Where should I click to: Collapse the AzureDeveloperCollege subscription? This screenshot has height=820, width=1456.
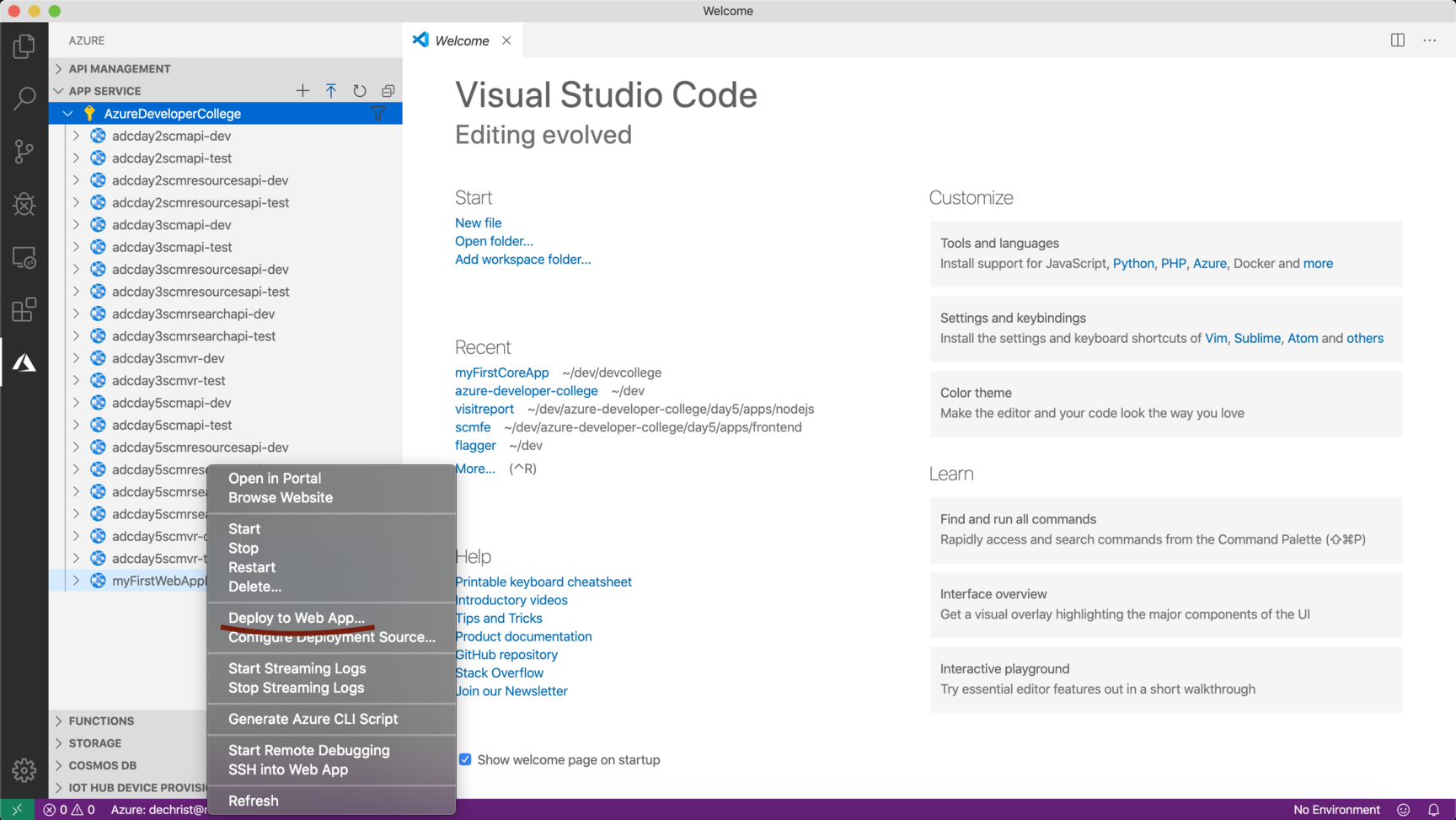67,113
